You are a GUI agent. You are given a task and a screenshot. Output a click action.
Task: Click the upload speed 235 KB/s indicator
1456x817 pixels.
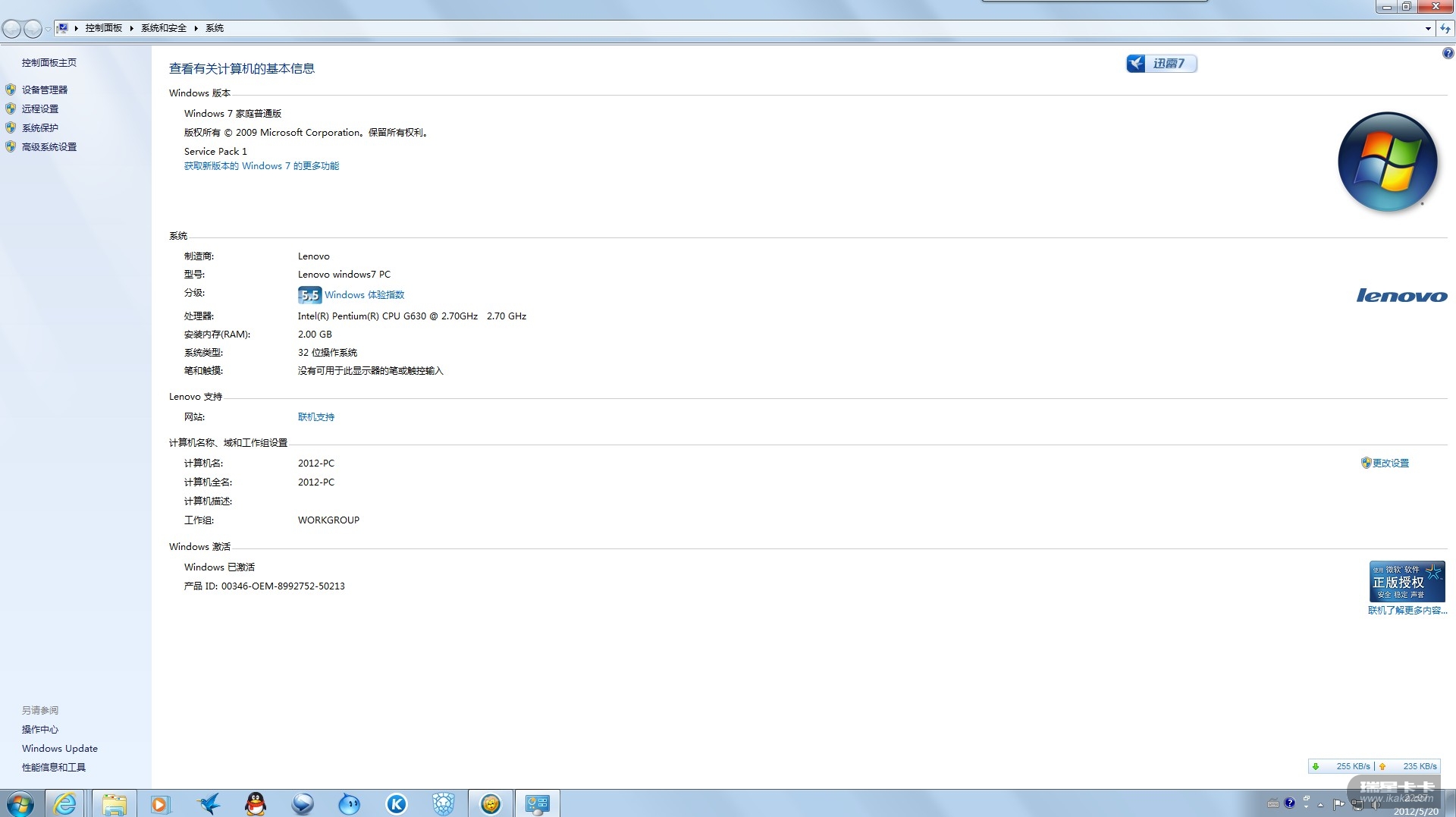[x=1409, y=766]
